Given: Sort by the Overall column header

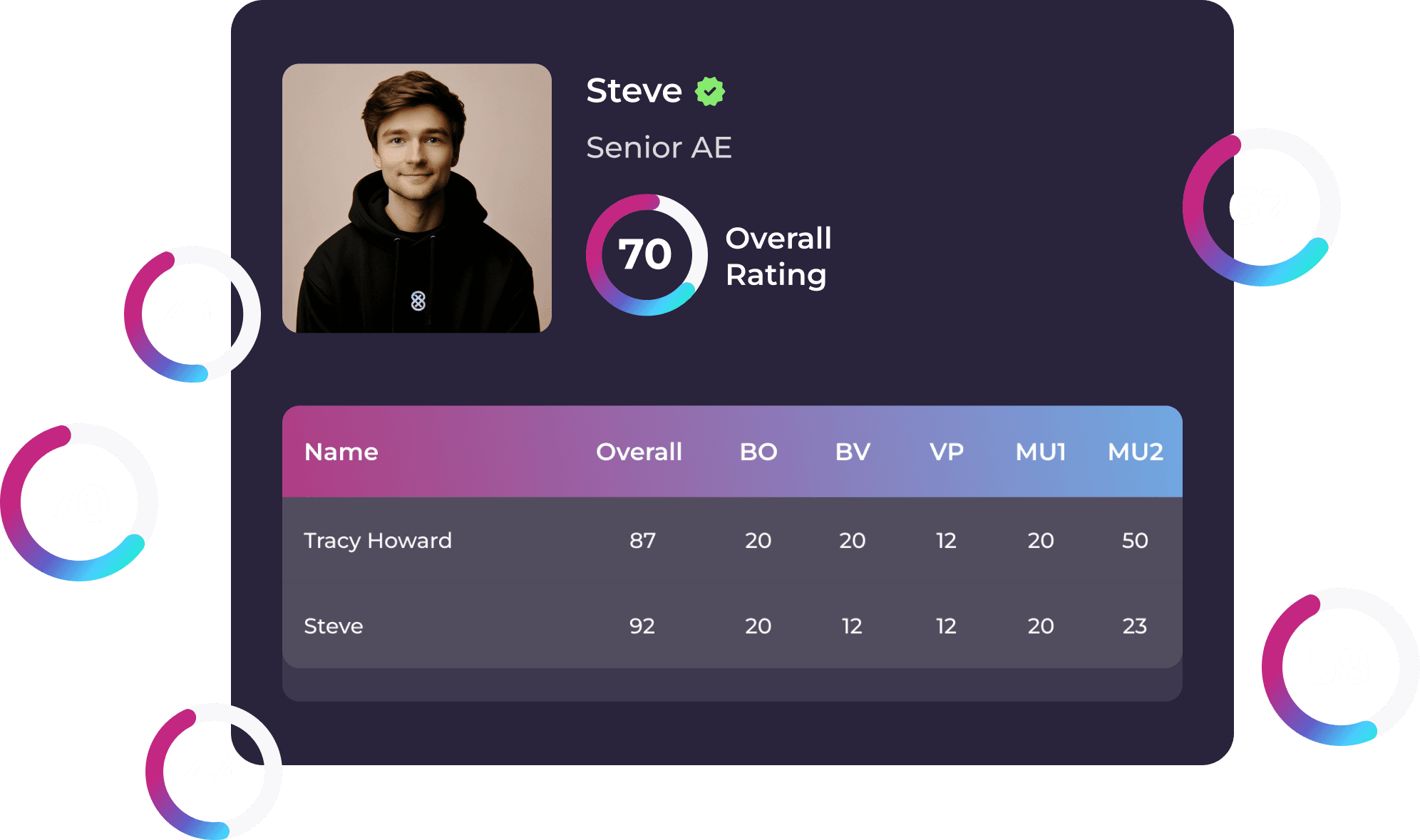Looking at the screenshot, I should (x=639, y=452).
